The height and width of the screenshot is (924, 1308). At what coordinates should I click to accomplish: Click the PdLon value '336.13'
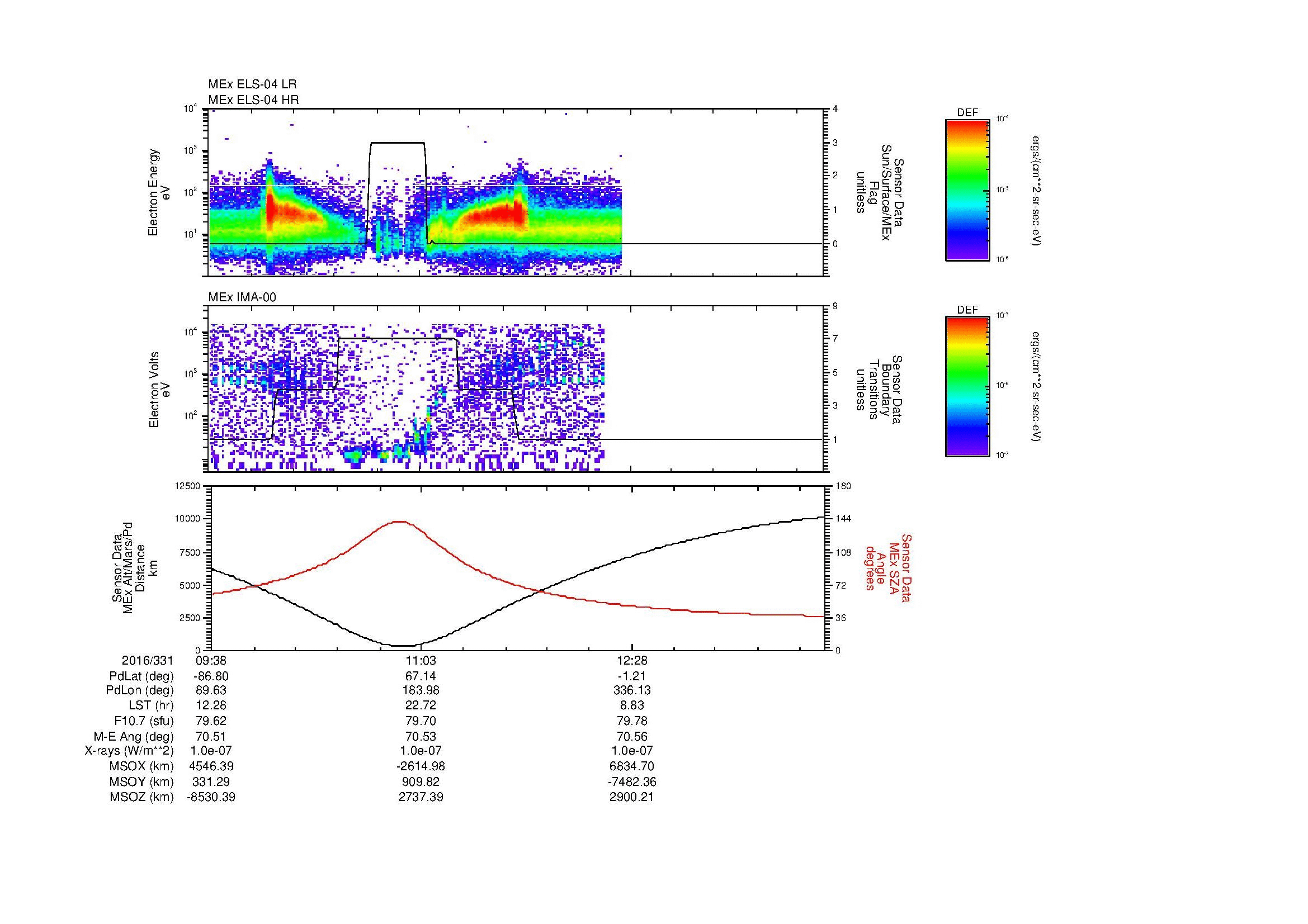click(x=632, y=690)
